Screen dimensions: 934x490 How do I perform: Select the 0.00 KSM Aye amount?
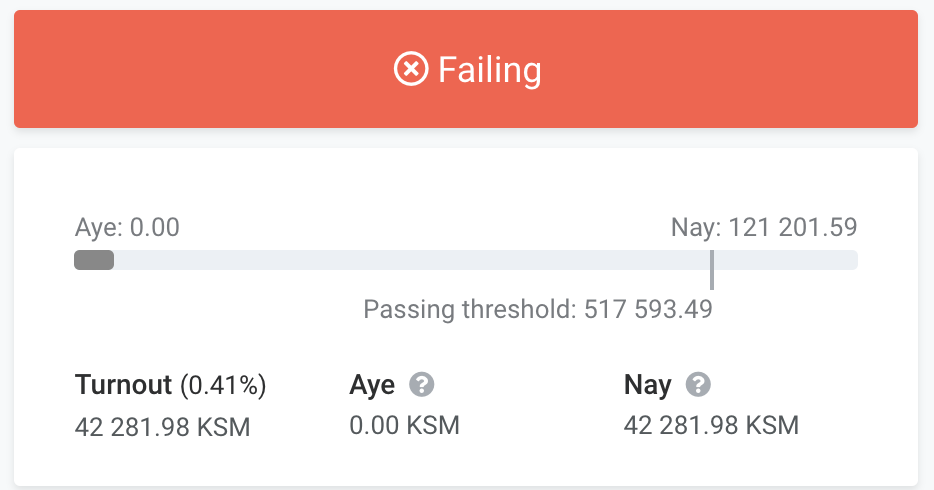(404, 426)
